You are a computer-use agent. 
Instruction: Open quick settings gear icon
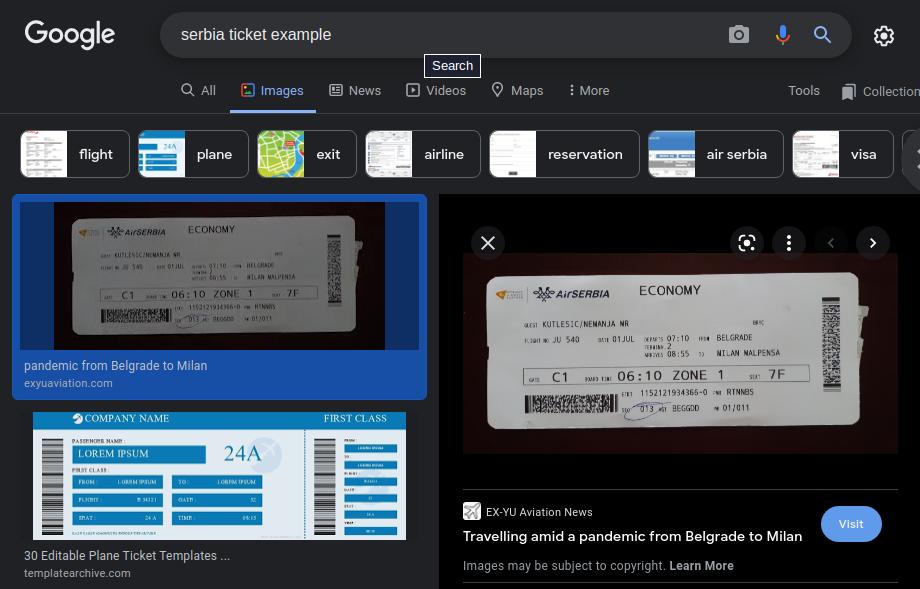click(884, 36)
